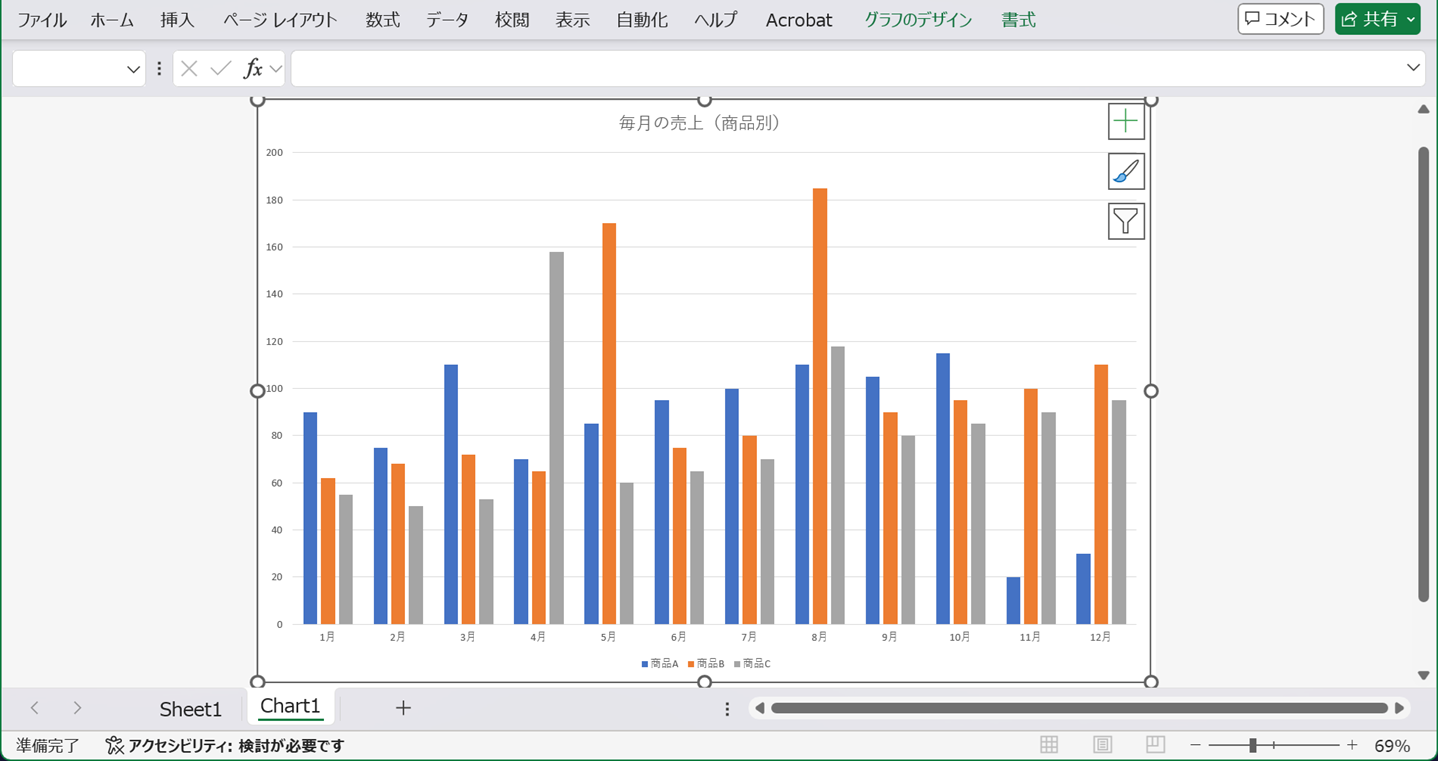Click the 数式 ribbon tab

(x=382, y=19)
